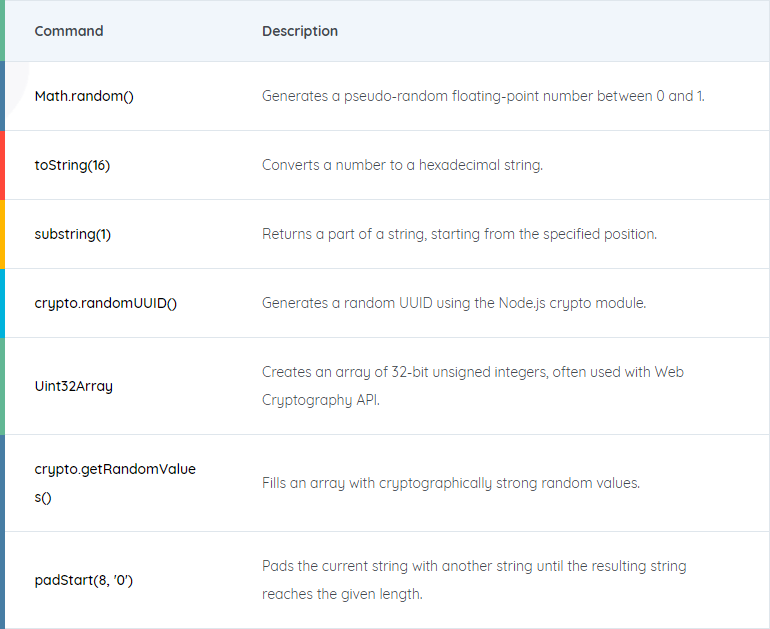Click the pseudo-random floating-point number description

pos(483,96)
